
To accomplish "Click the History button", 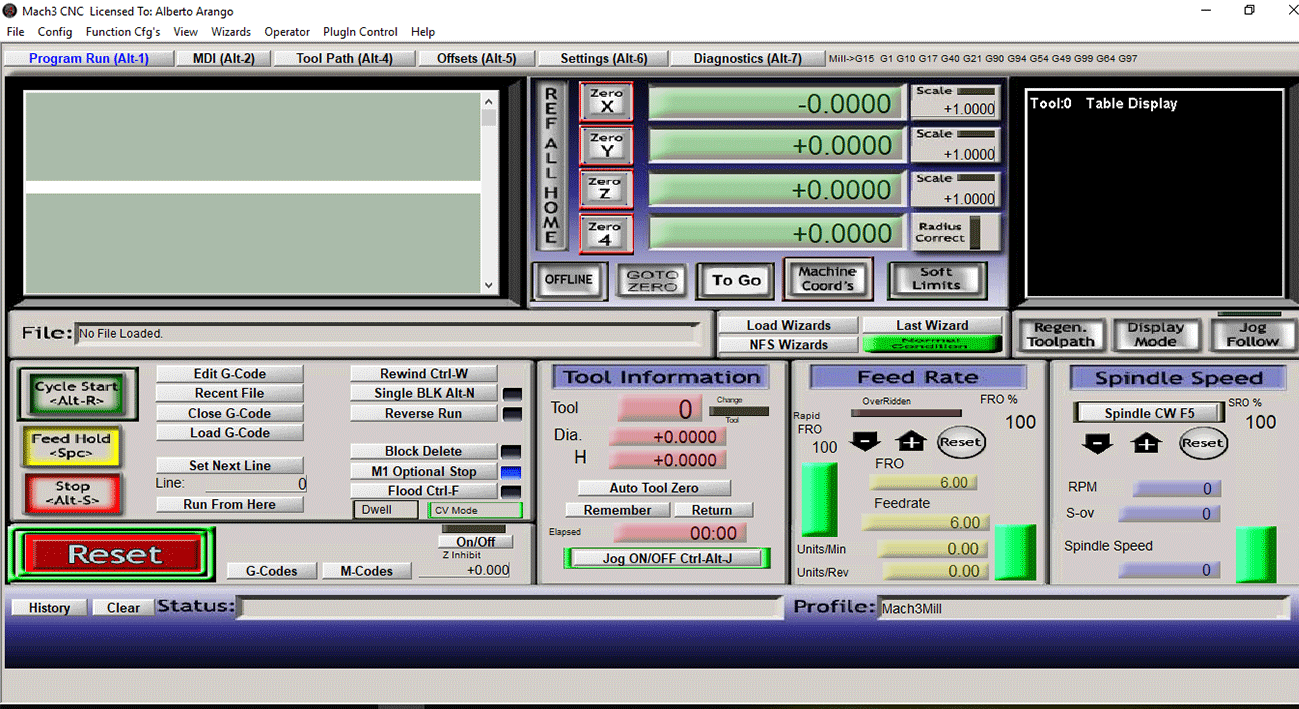I will pos(49,607).
